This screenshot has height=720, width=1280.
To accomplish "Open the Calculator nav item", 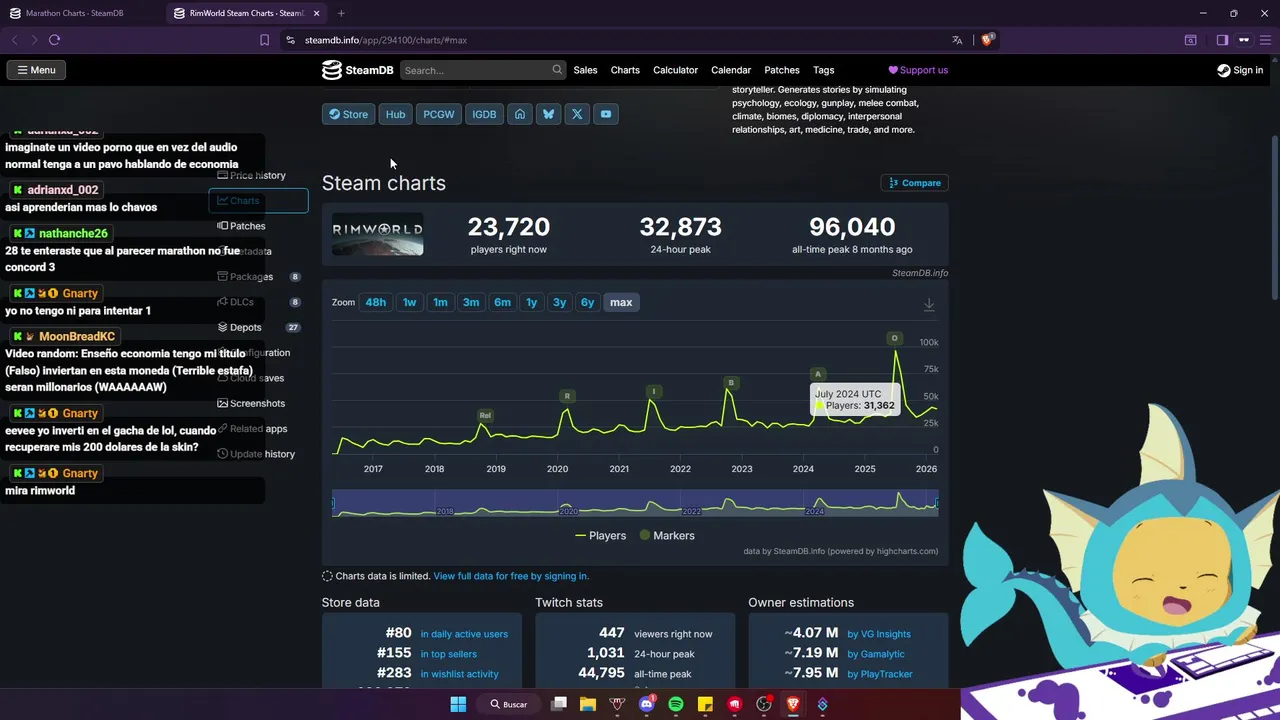I will (x=675, y=70).
